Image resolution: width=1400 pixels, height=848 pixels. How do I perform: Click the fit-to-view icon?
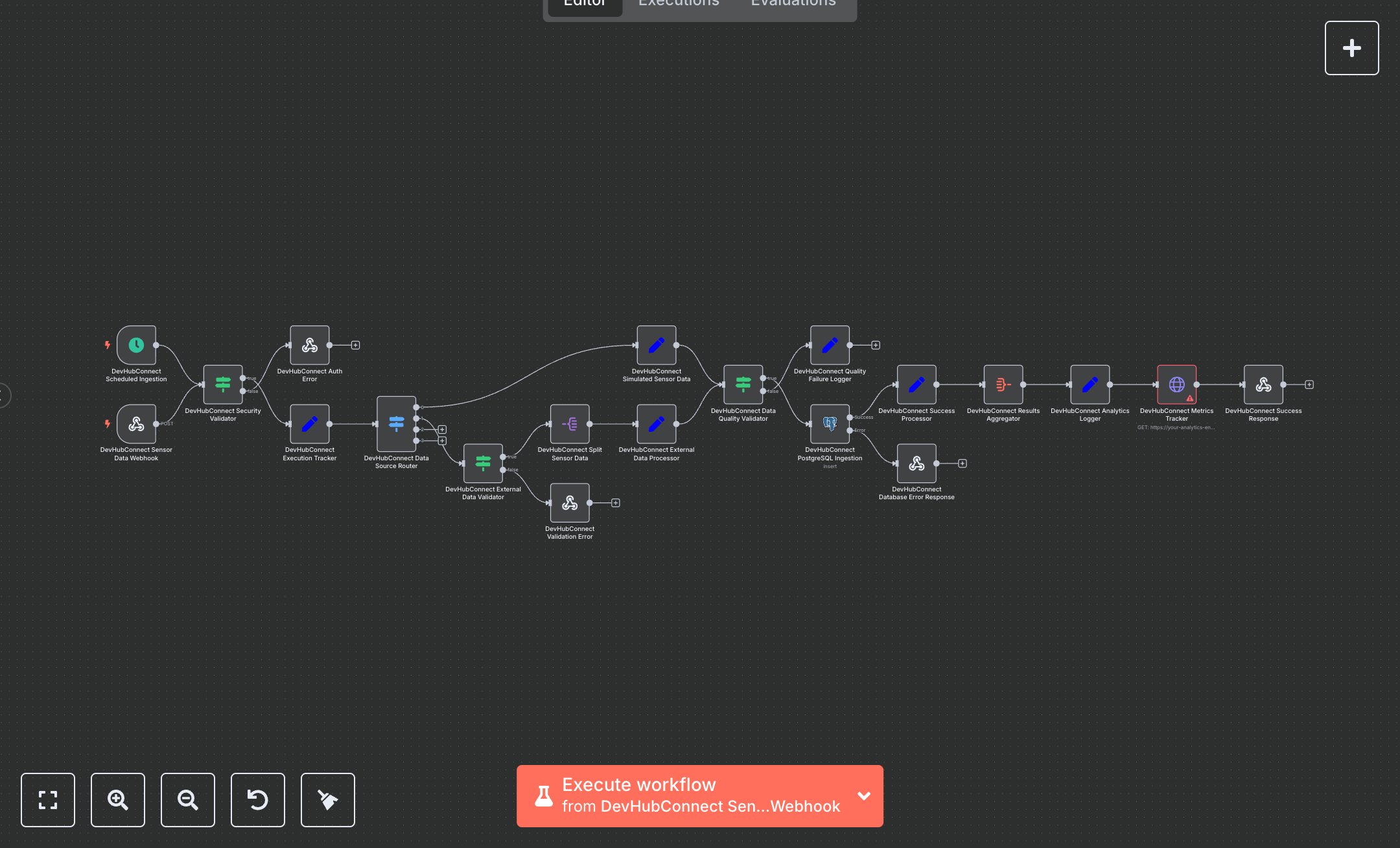pos(48,800)
